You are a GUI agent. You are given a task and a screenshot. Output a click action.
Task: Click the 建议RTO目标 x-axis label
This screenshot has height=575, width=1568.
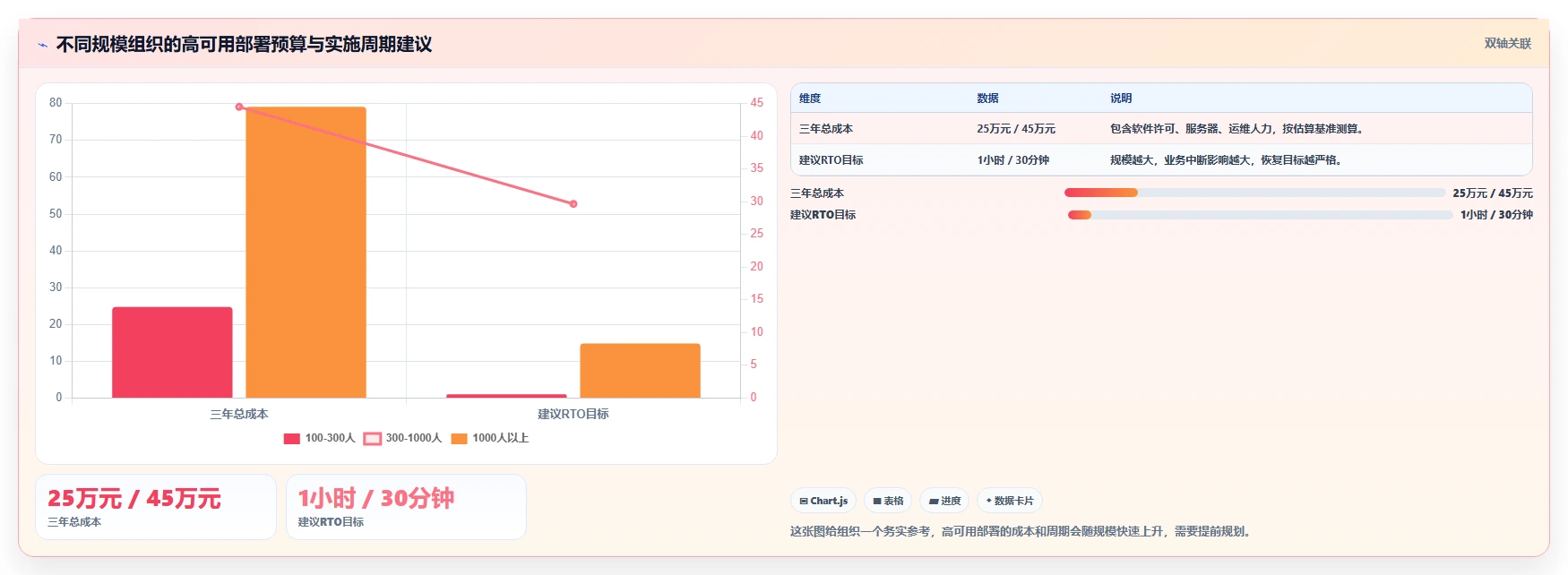pyautogui.click(x=573, y=414)
